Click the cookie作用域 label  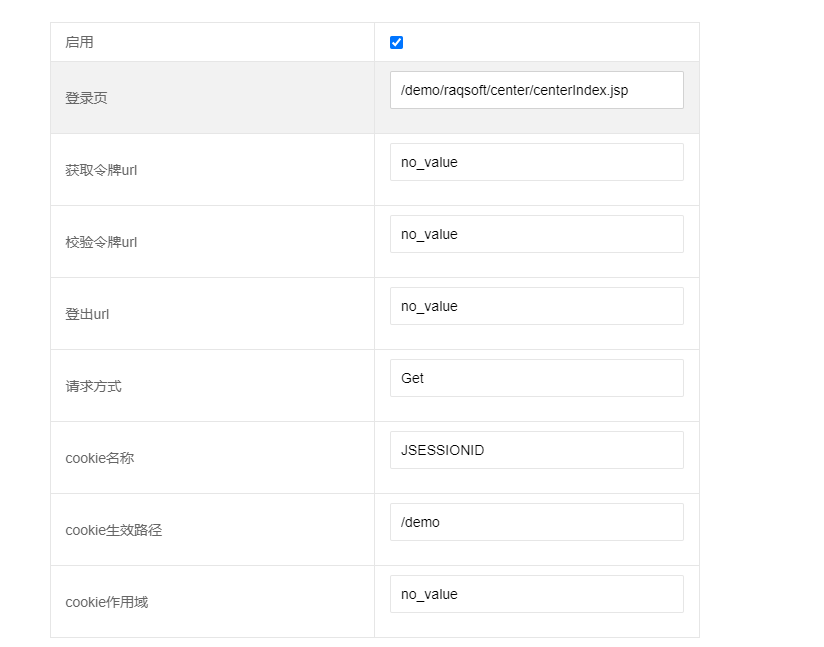coord(107,602)
